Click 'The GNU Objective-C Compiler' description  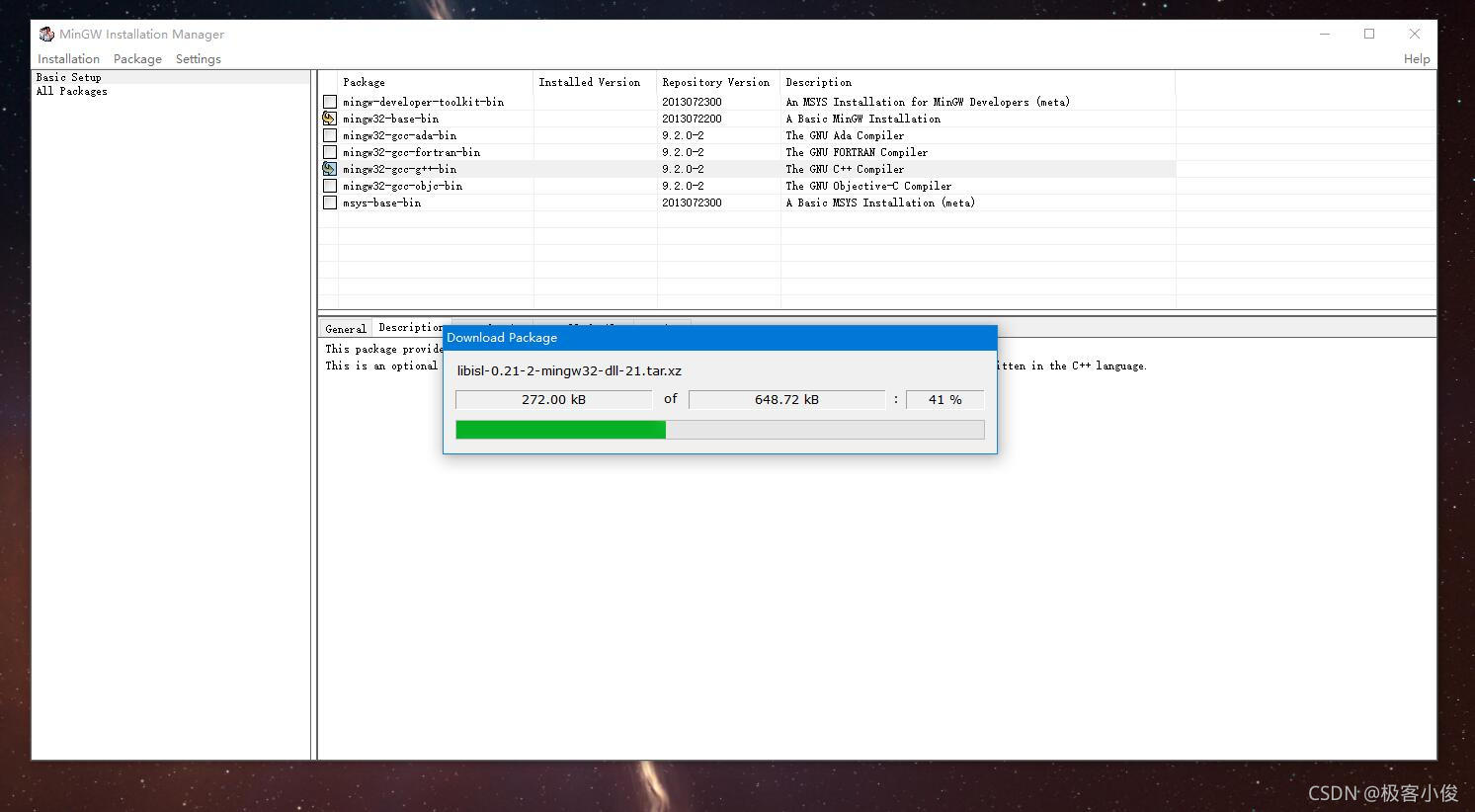(868, 186)
